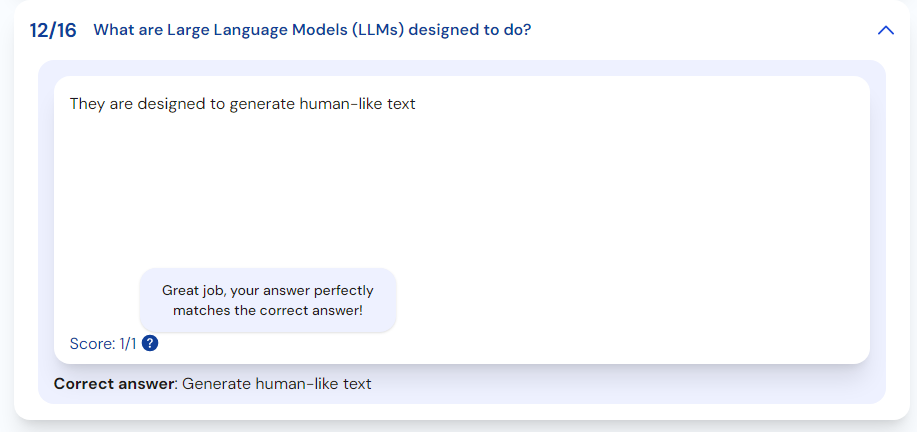917x432 pixels.
Task: Click the "Score:" label
Action: click(x=93, y=343)
